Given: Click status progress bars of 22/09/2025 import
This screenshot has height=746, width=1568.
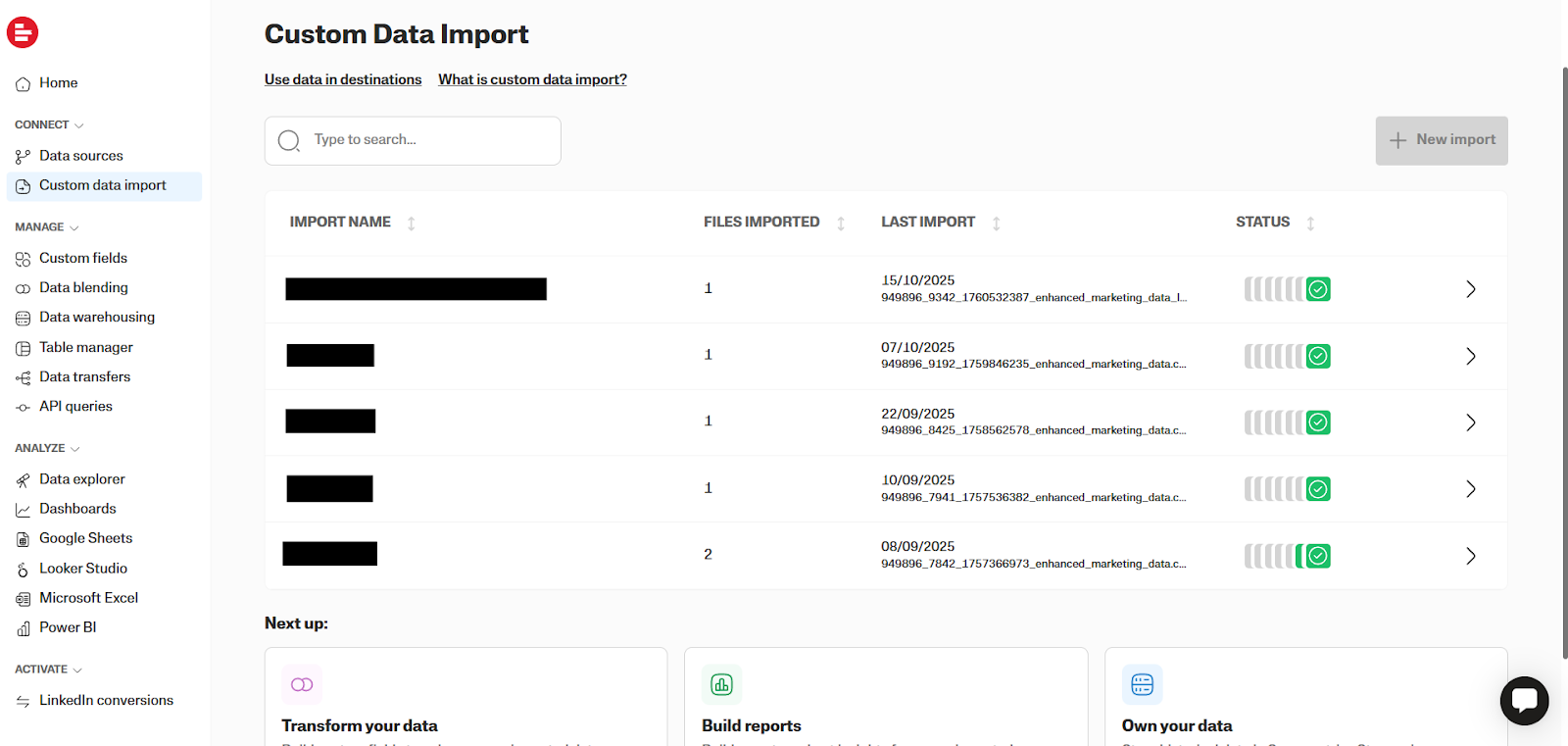Looking at the screenshot, I should (x=1274, y=423).
